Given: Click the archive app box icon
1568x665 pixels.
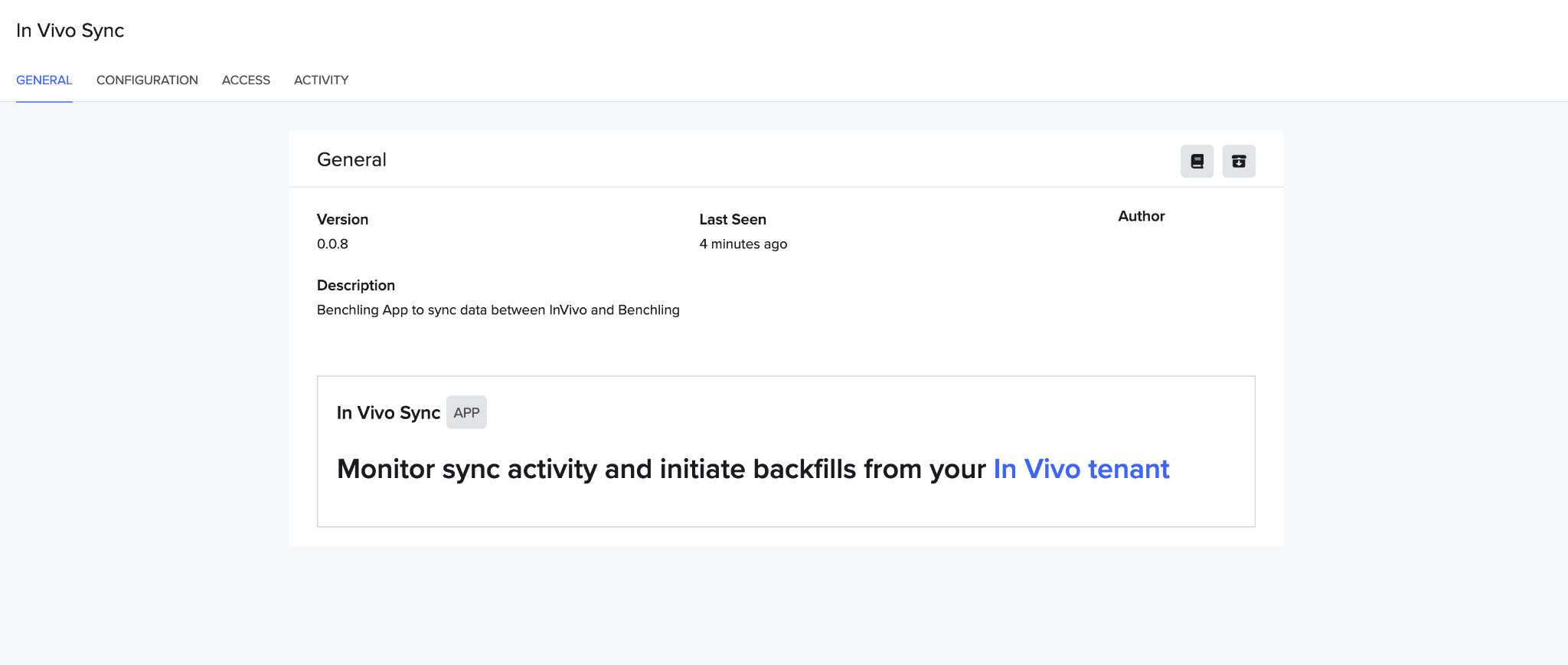Looking at the screenshot, I should (x=1238, y=161).
